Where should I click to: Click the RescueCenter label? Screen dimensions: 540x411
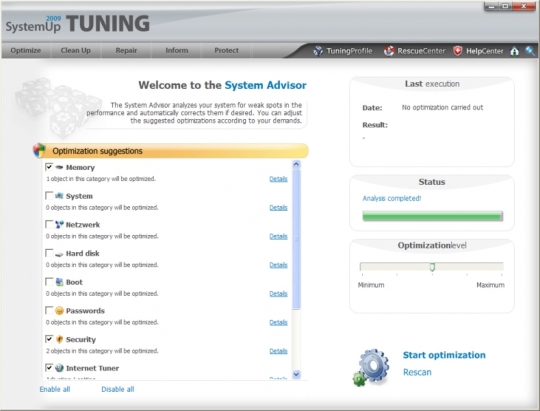tap(421, 51)
